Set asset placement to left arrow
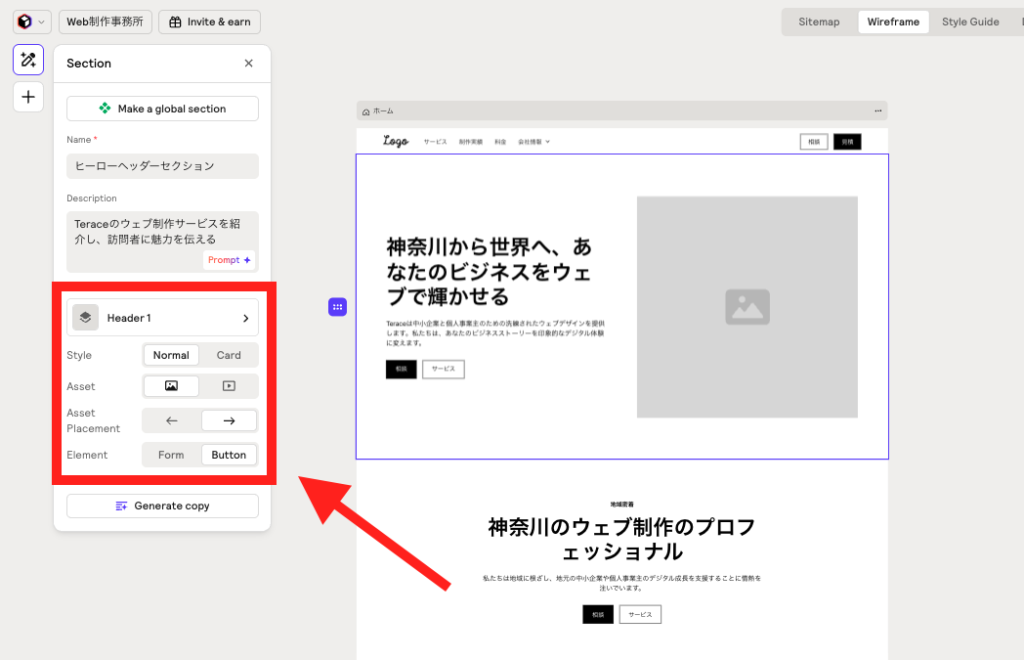 [x=171, y=421]
